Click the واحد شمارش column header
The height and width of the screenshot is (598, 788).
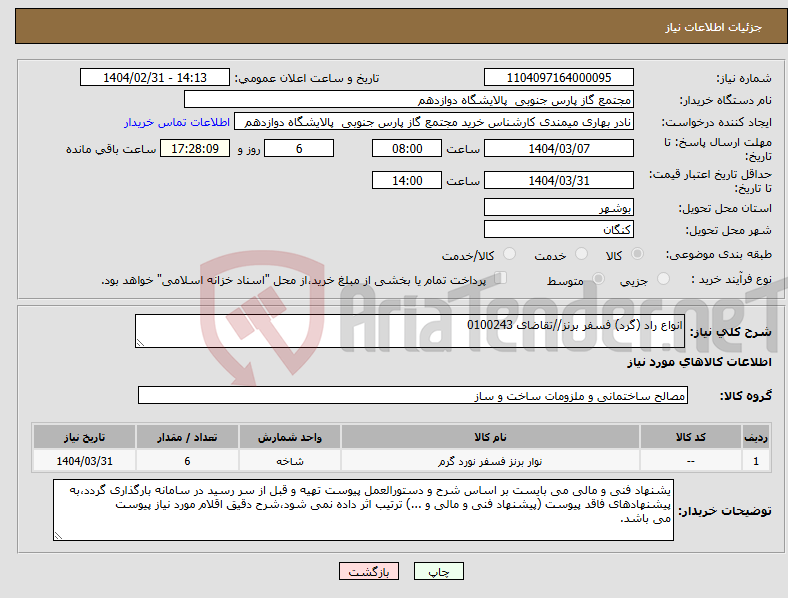pos(289,437)
